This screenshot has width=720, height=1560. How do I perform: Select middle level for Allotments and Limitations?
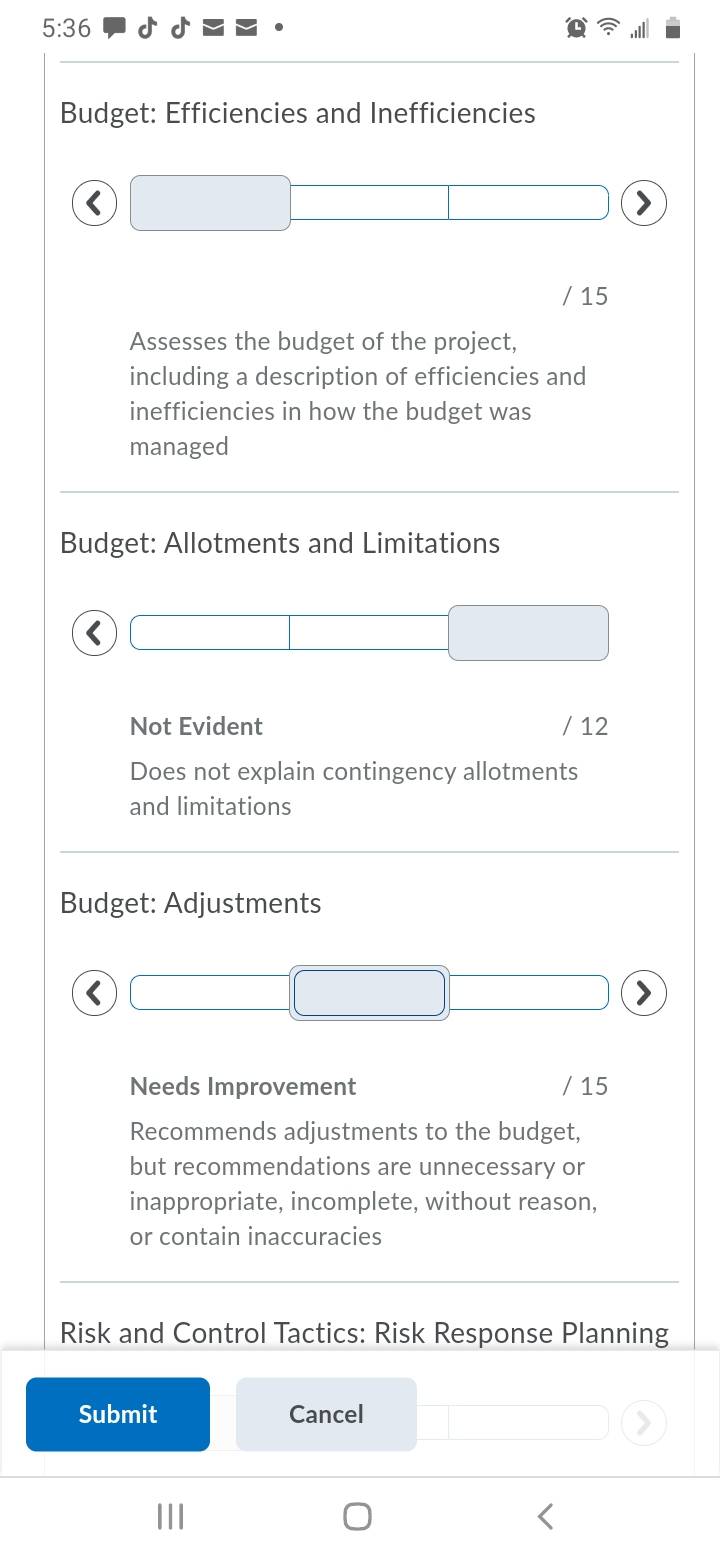click(x=369, y=633)
